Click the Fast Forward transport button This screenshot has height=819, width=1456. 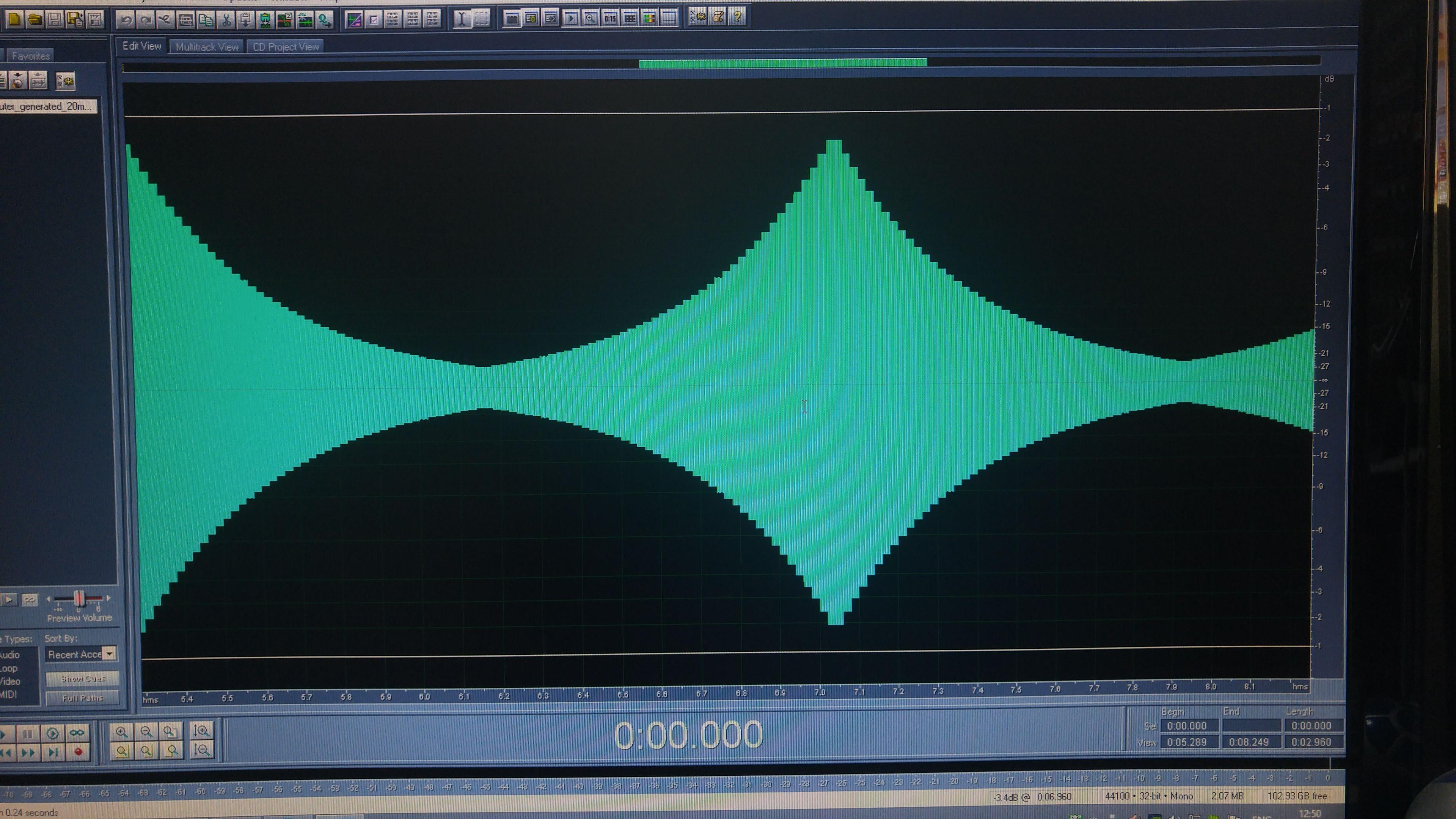28,752
